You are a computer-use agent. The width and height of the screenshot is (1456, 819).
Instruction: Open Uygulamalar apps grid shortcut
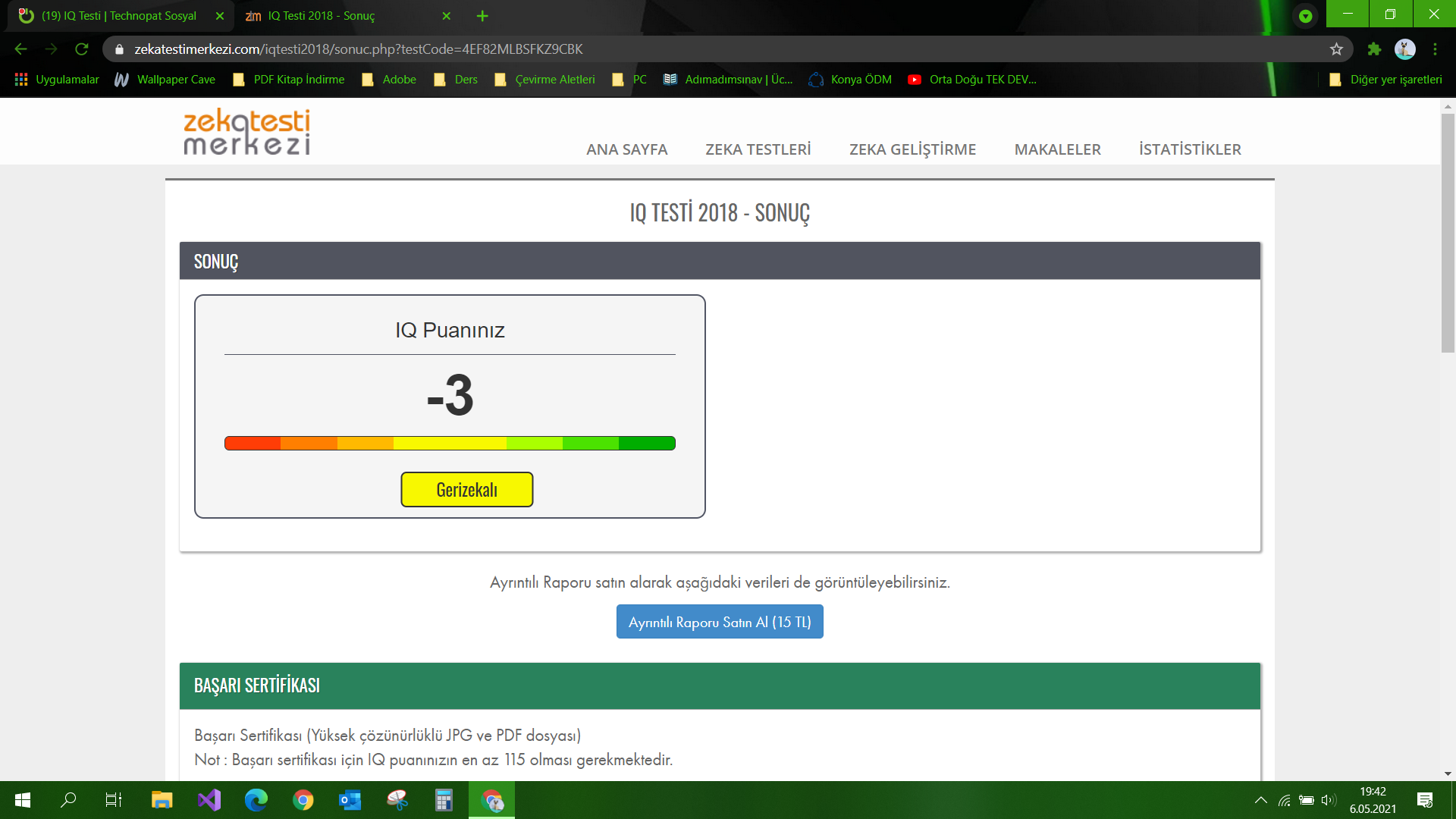pyautogui.click(x=57, y=80)
